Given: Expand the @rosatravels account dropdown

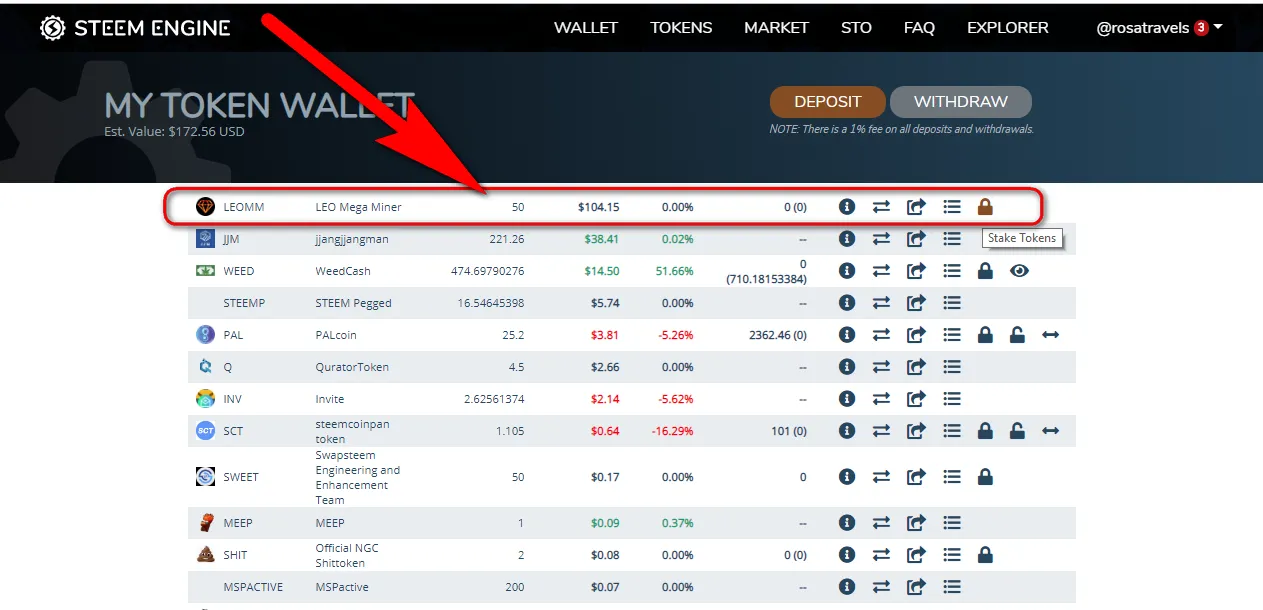Looking at the screenshot, I should click(x=1218, y=27).
